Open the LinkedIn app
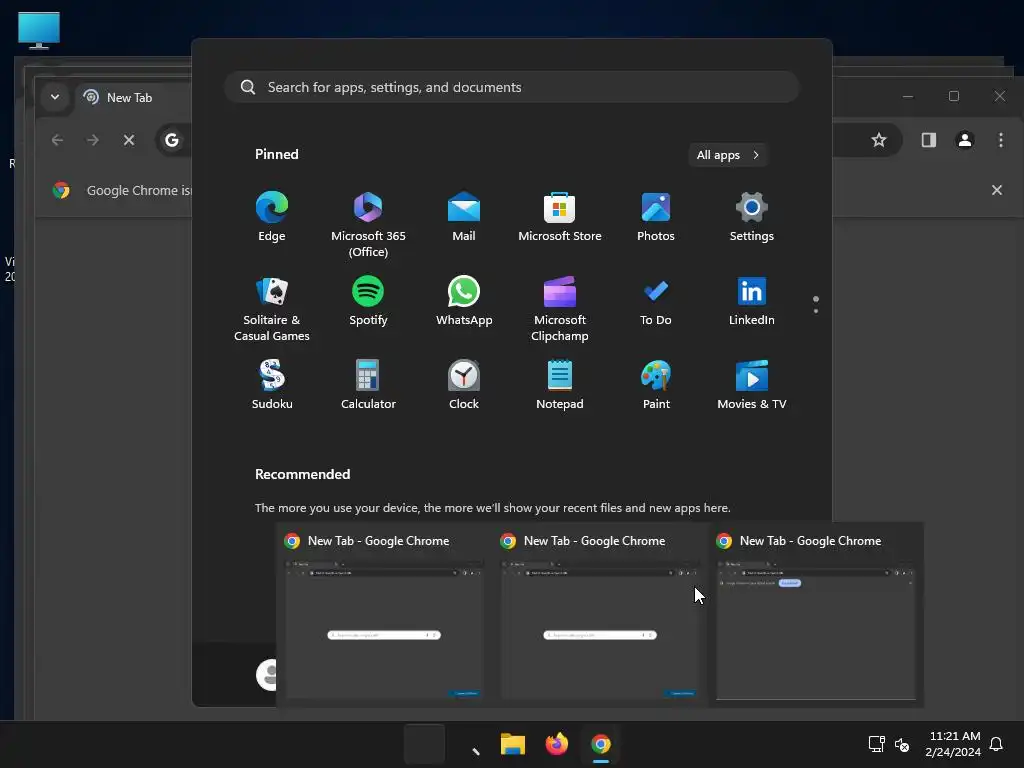The width and height of the screenshot is (1024, 768). pyautogui.click(x=752, y=301)
